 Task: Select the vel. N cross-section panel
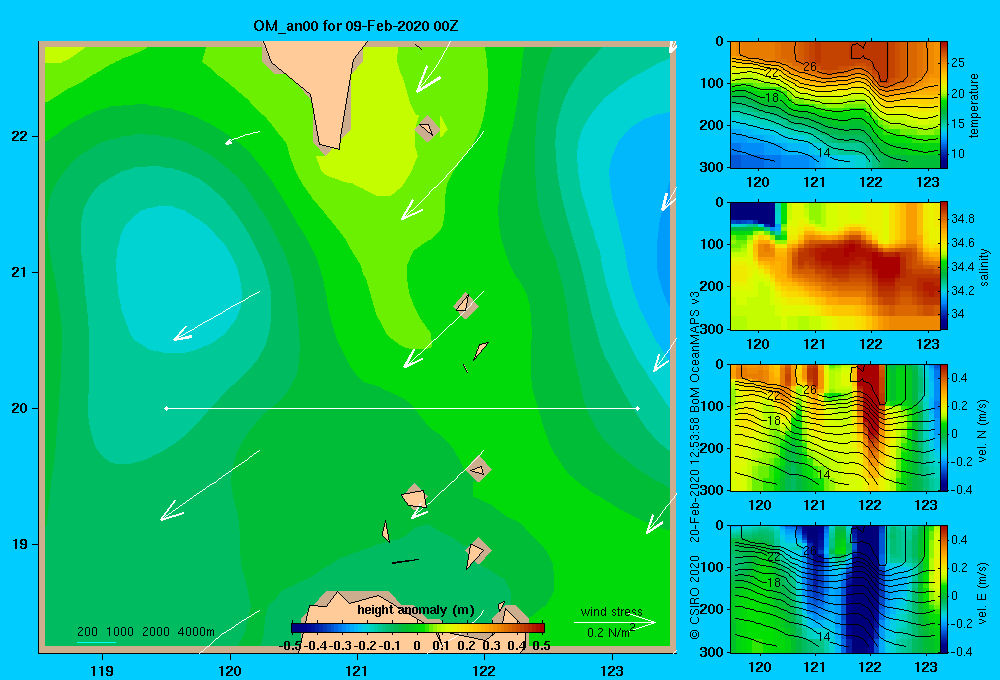click(x=835, y=427)
